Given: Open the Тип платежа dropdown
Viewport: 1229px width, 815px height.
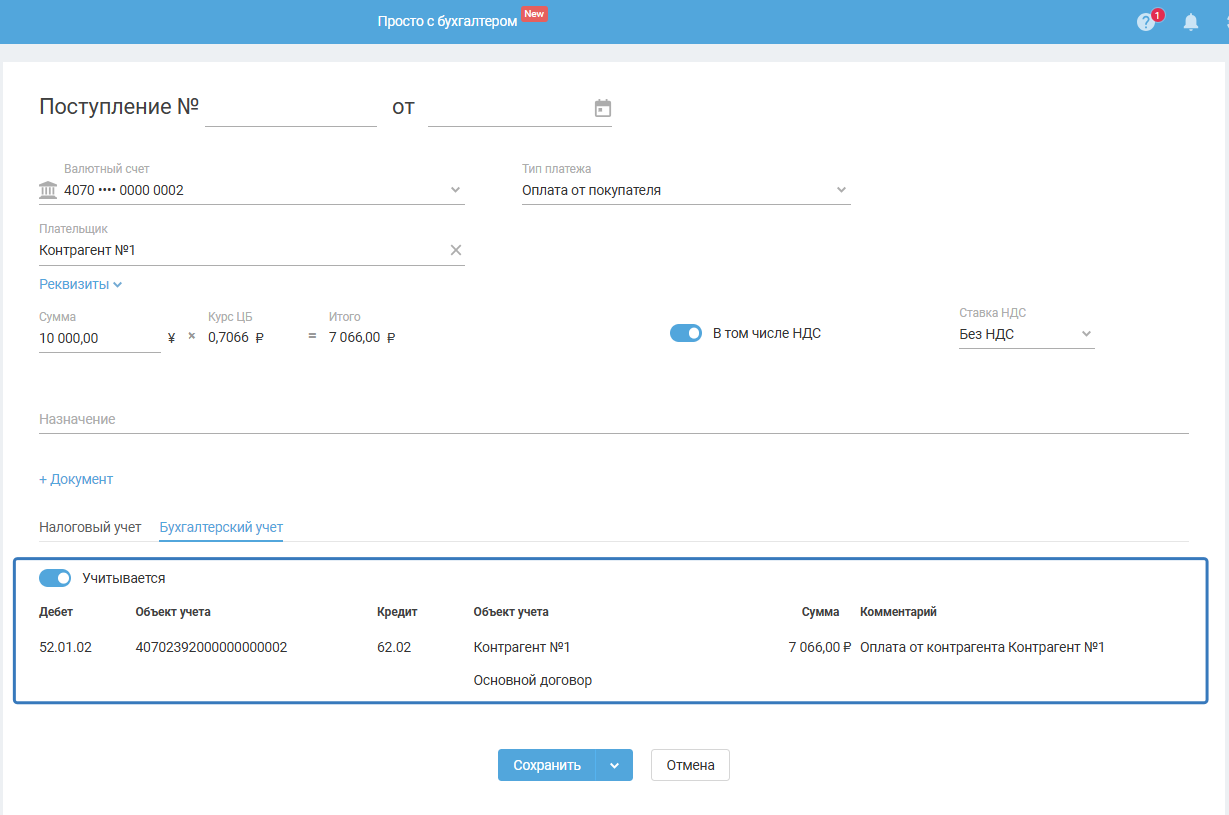Looking at the screenshot, I should pyautogui.click(x=841, y=190).
